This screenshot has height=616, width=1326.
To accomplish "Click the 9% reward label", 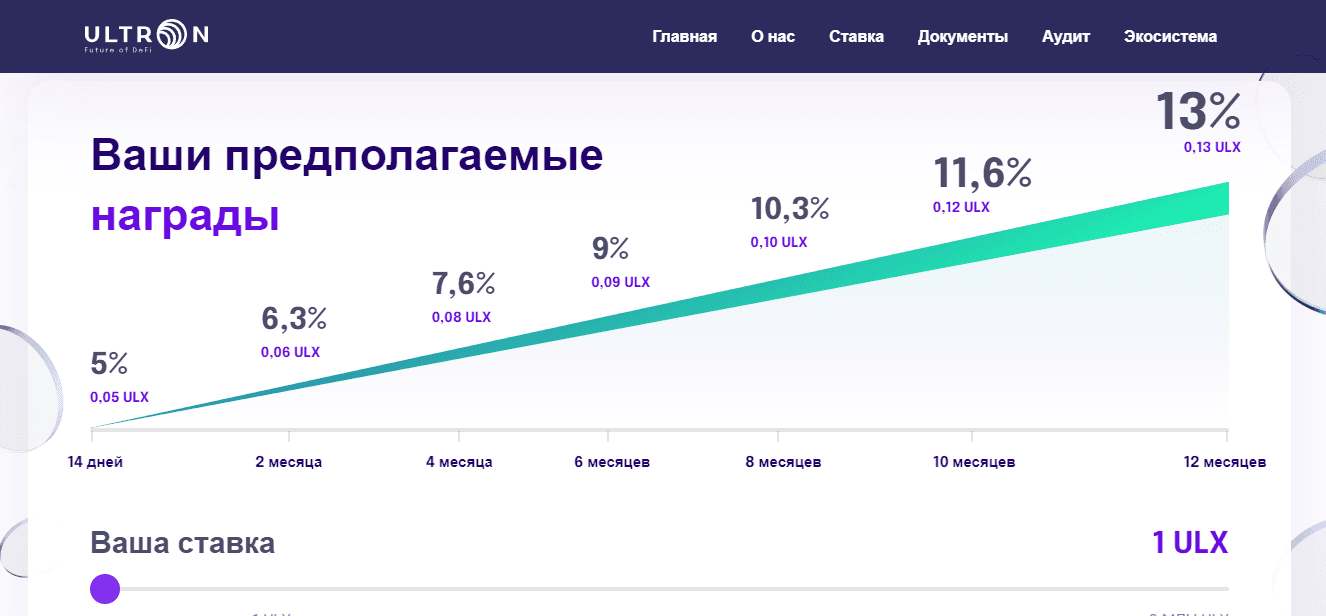I will pyautogui.click(x=608, y=246).
